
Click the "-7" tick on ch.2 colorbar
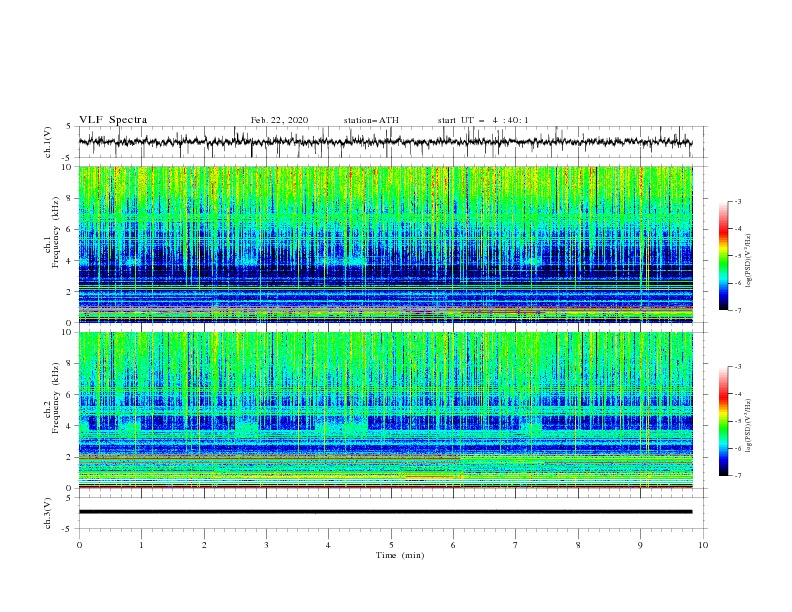point(738,475)
